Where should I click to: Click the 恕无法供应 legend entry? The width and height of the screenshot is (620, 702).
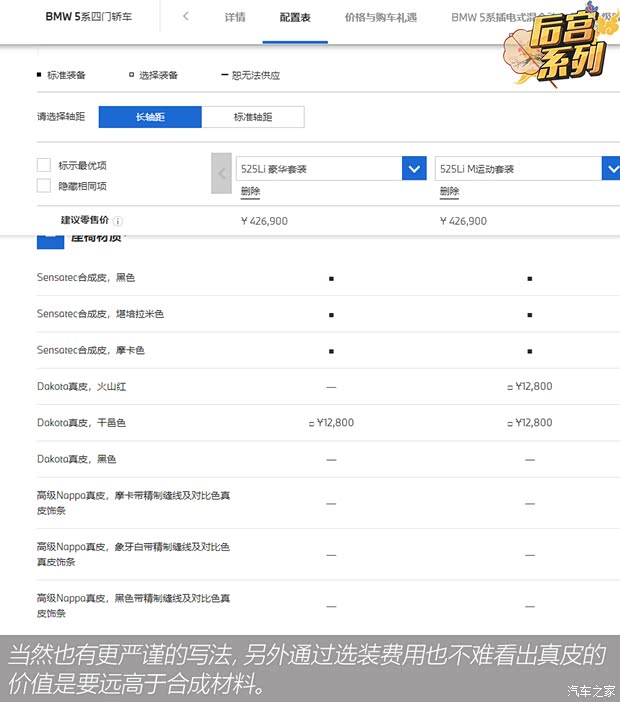(x=251, y=75)
